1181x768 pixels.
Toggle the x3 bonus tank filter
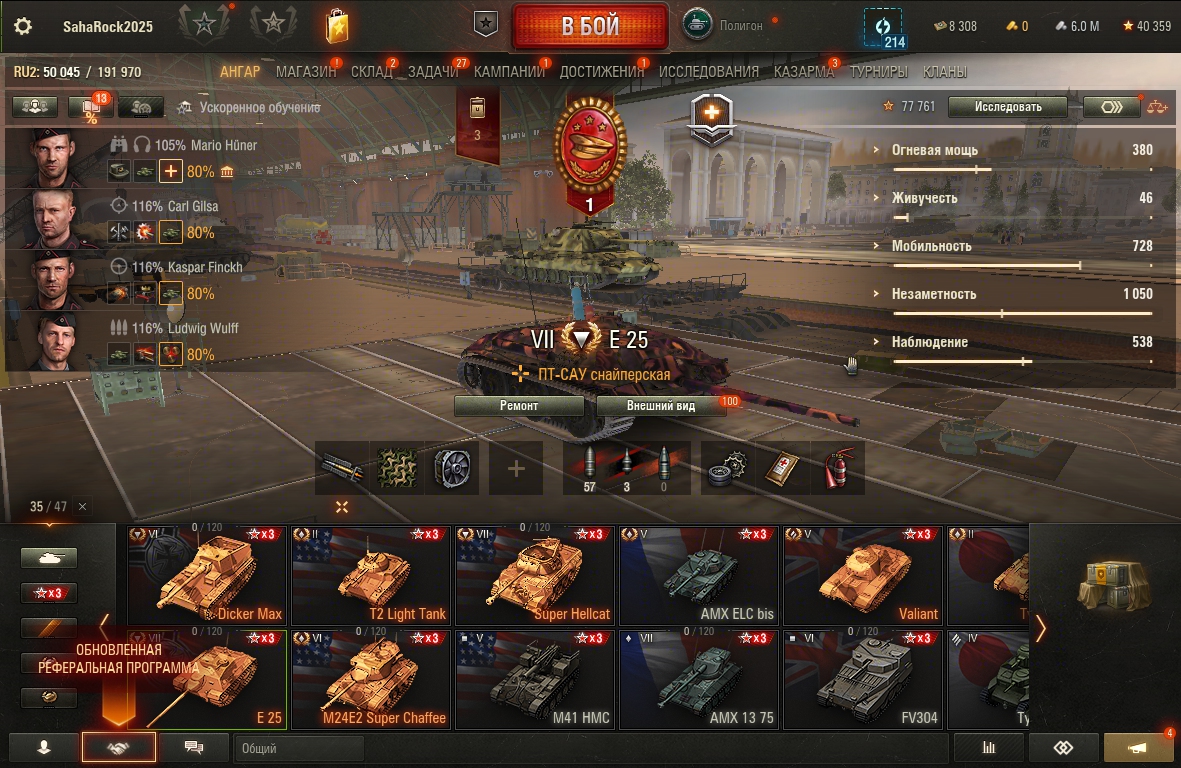pos(49,593)
